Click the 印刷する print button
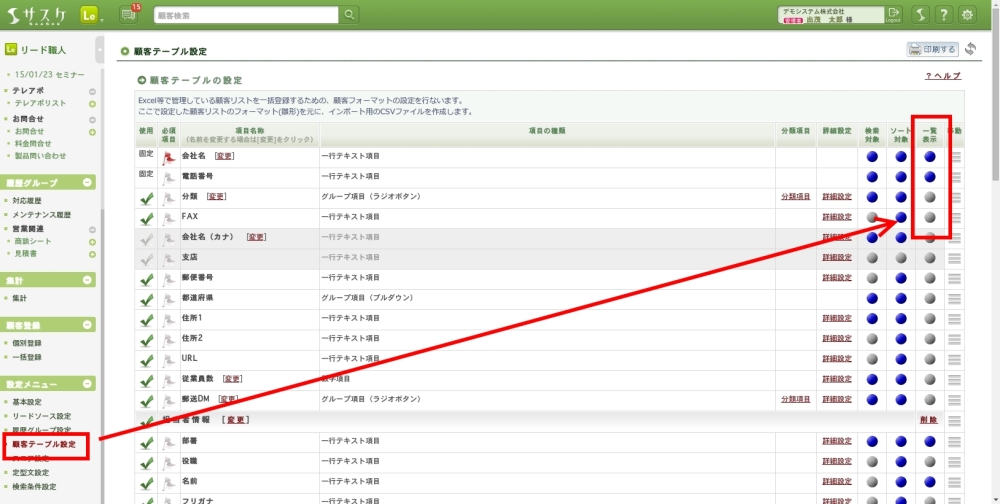Screen dimensions: 1000x504 [x=932, y=49]
